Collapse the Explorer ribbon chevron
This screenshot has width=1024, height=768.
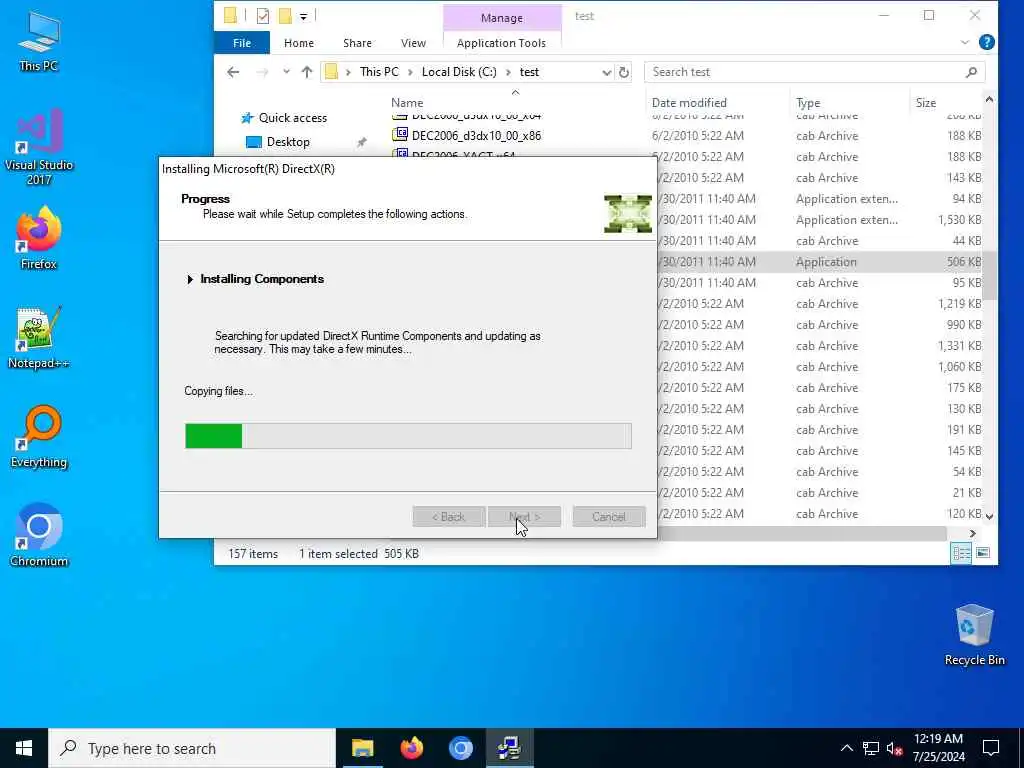point(965,42)
